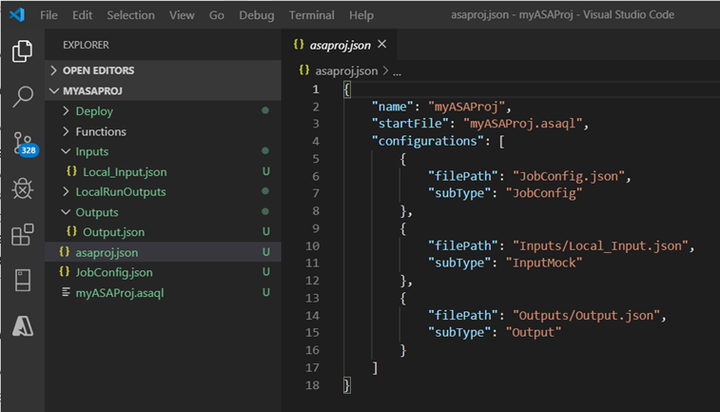This screenshot has width=720, height=412.
Task: Select the JobConfig.json file
Action: pos(113,272)
